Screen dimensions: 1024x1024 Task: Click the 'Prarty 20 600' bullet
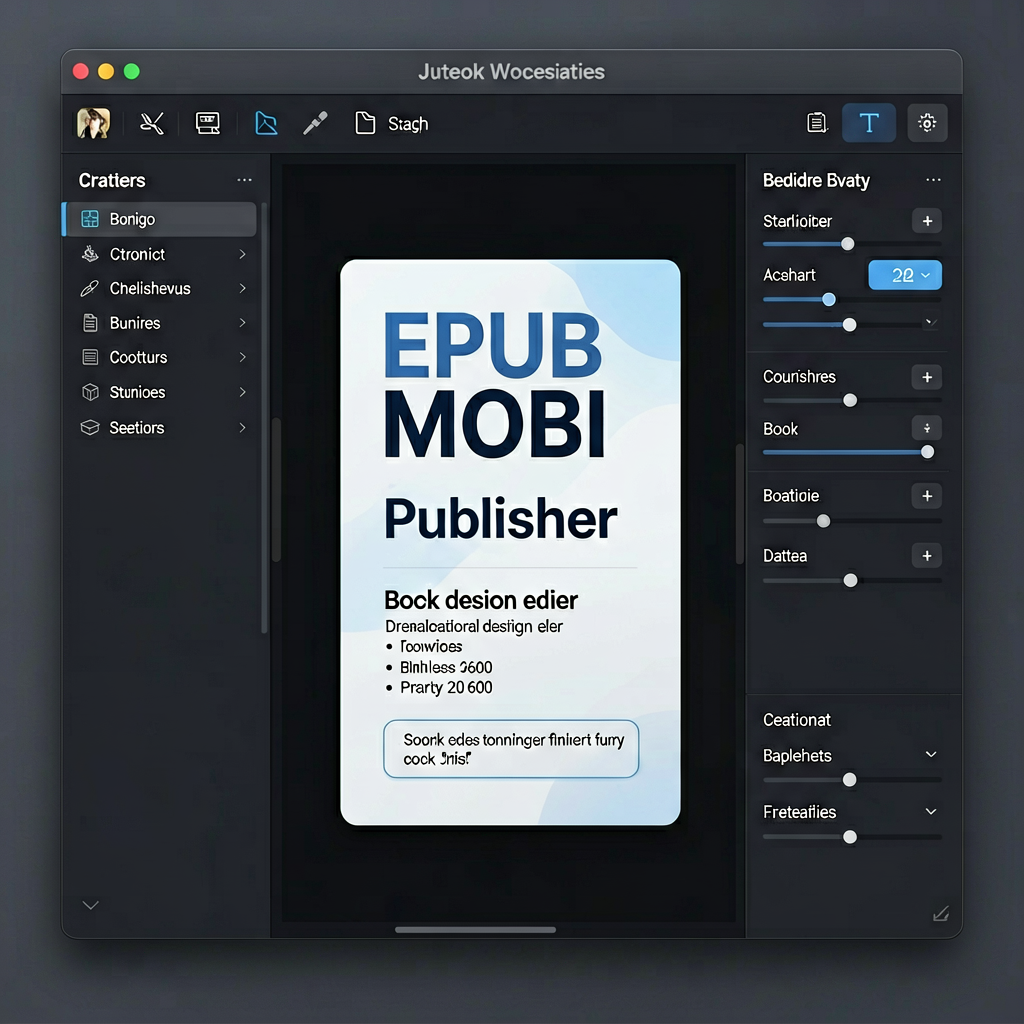pyautogui.click(x=446, y=687)
